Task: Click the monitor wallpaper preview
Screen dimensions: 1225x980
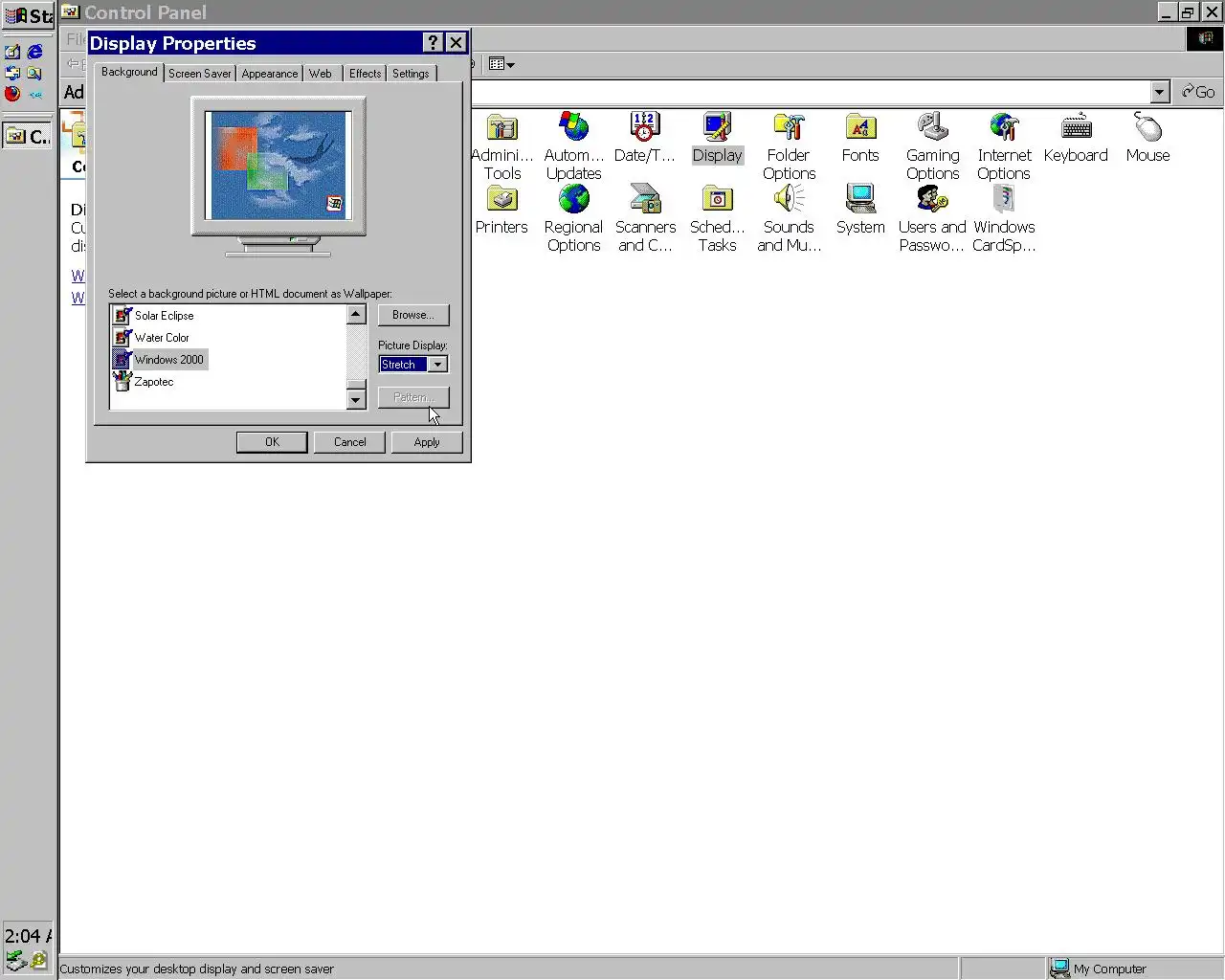Action: coord(278,166)
